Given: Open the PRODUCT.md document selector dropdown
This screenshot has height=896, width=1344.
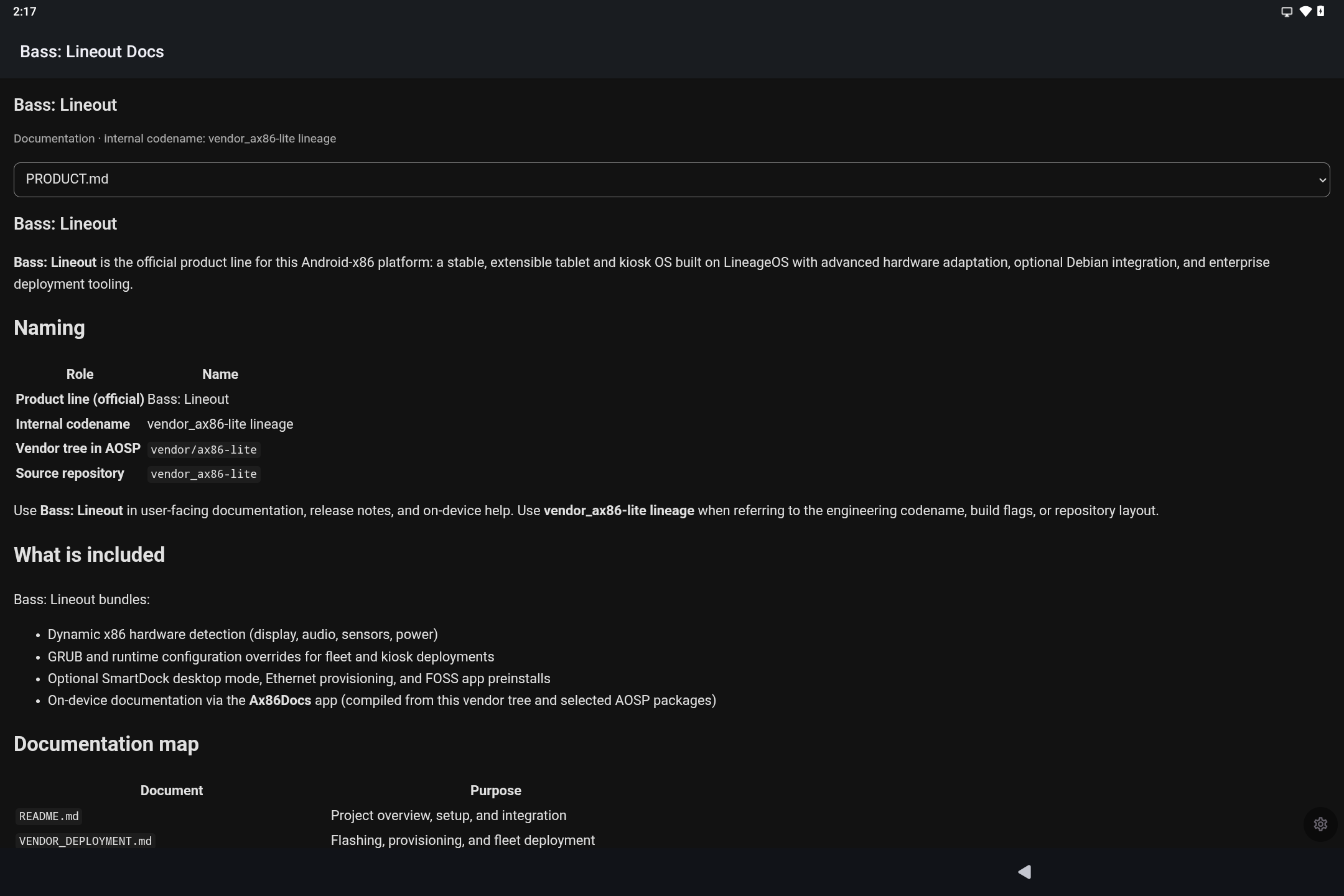Looking at the screenshot, I should coord(671,180).
